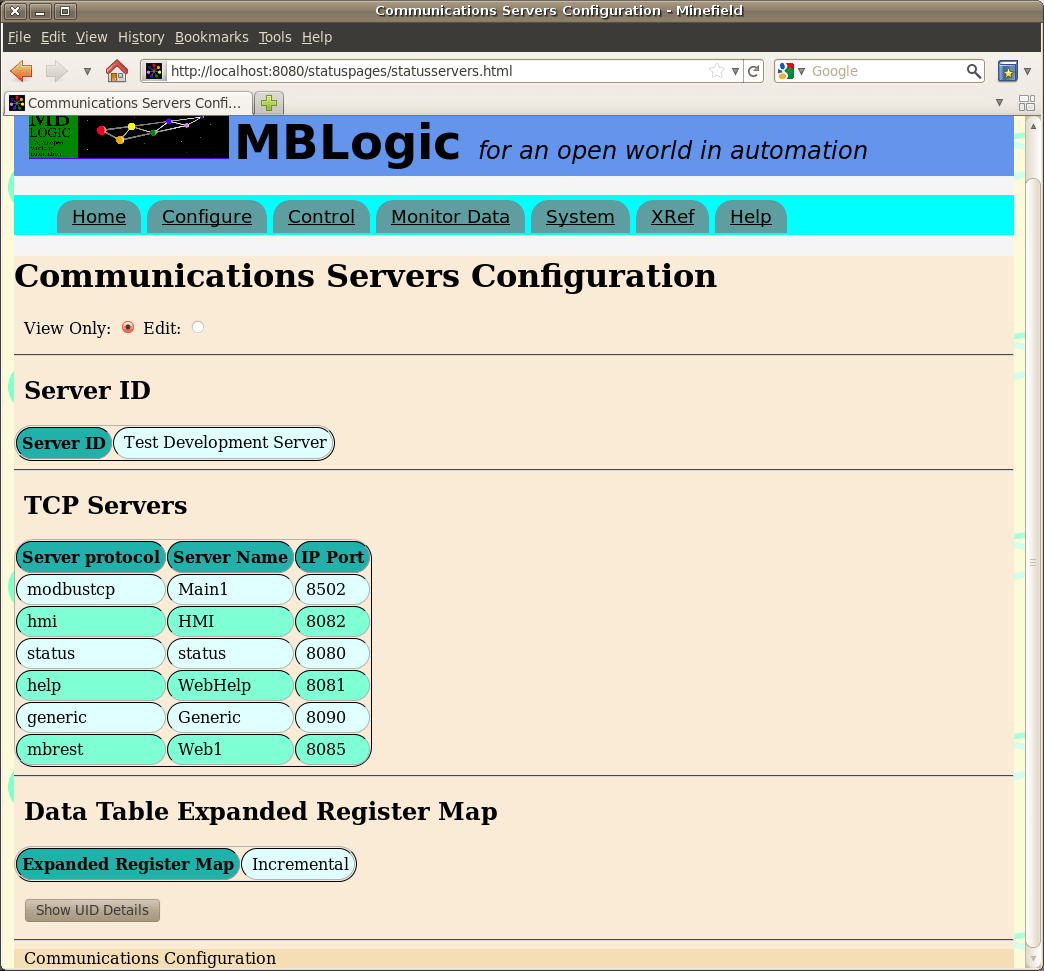The width and height of the screenshot is (1044, 971).
Task: Click the IP Port column header
Action: [x=332, y=557]
